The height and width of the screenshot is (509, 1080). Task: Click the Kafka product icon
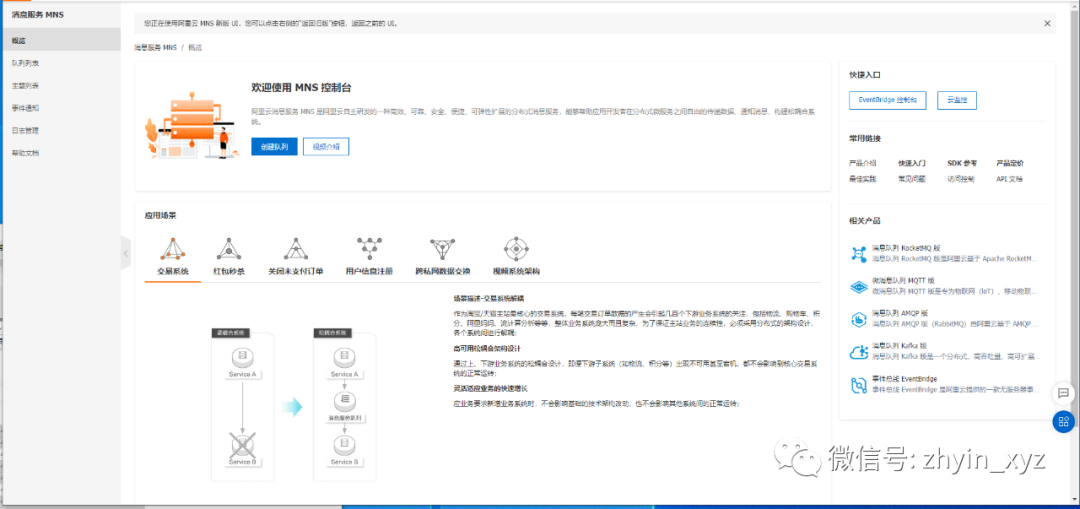[x=858, y=352]
